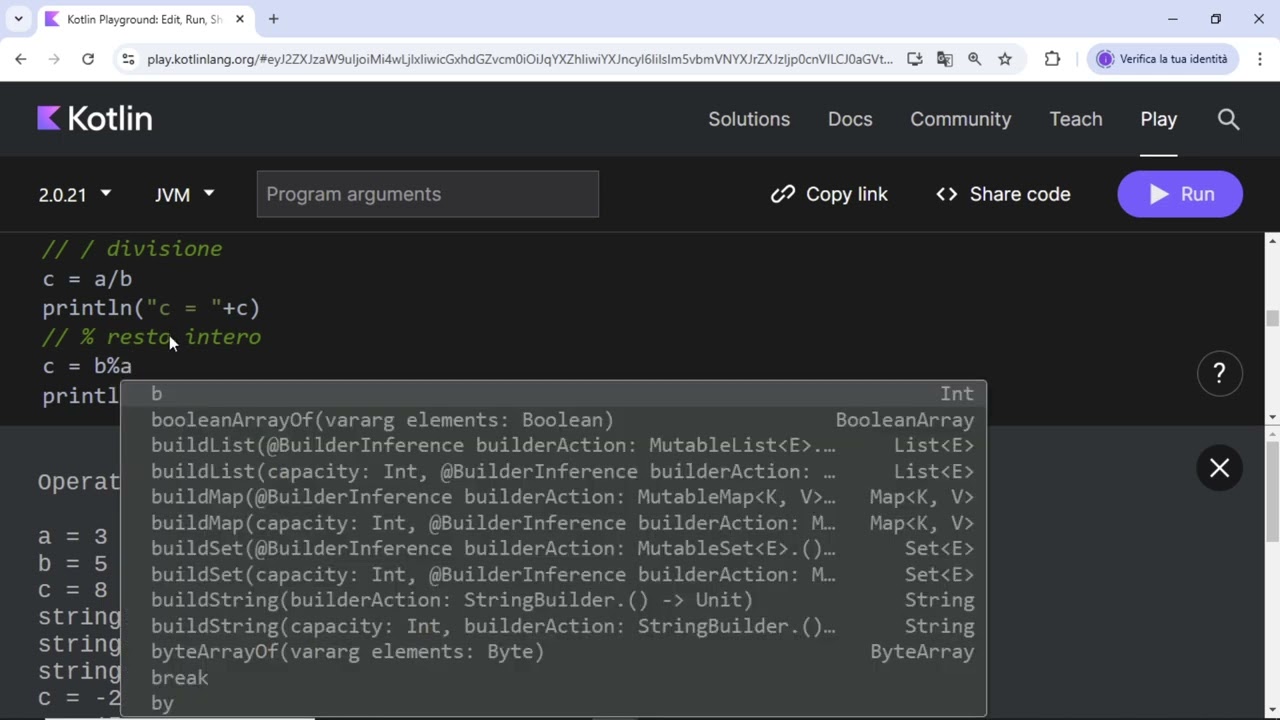Open the tab search dropdown
Image resolution: width=1280 pixels, height=720 pixels.
tap(18, 19)
